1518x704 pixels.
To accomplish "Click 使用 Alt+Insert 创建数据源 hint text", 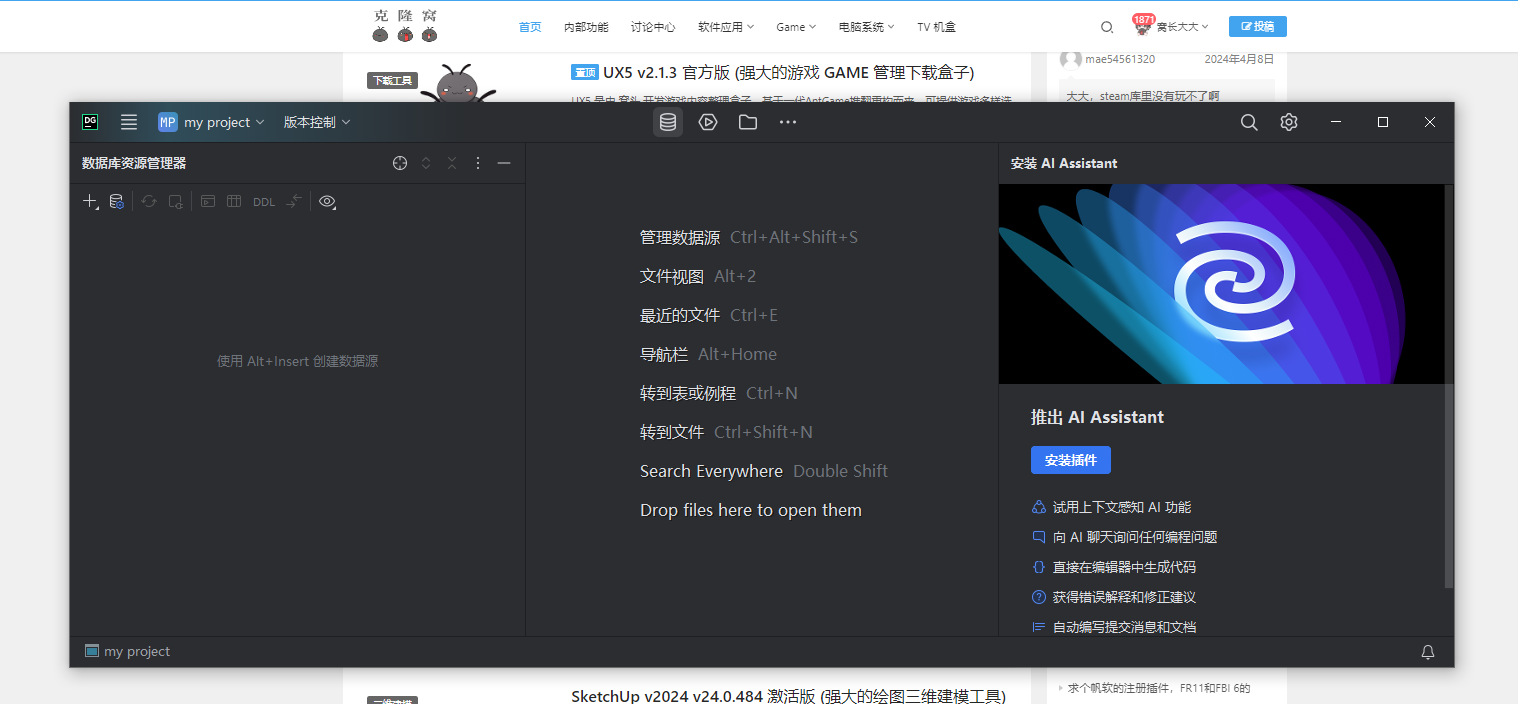I will click(297, 361).
